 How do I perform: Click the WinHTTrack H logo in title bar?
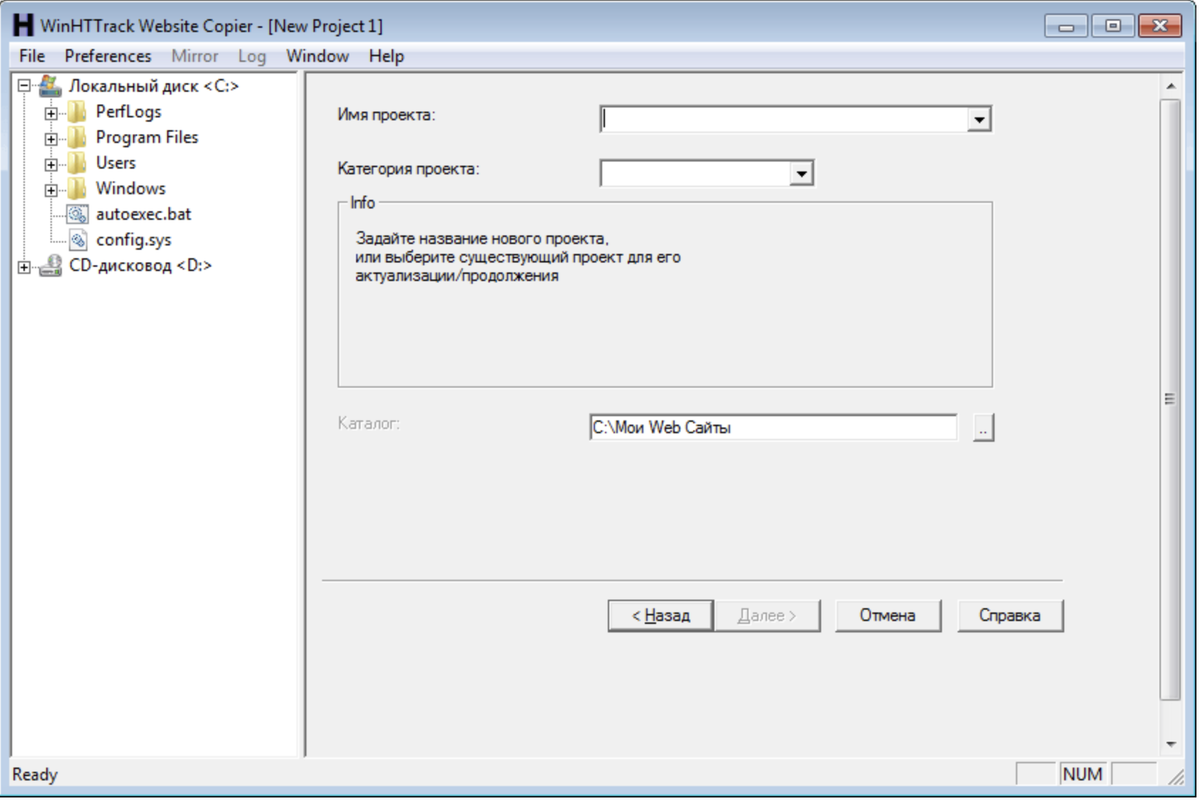click(x=22, y=26)
